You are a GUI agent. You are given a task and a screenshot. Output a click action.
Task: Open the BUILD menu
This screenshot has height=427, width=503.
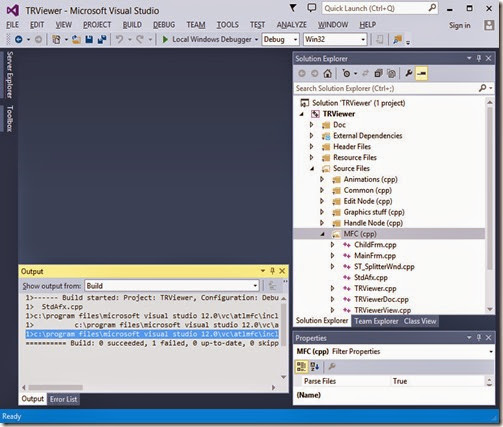[x=132, y=25]
